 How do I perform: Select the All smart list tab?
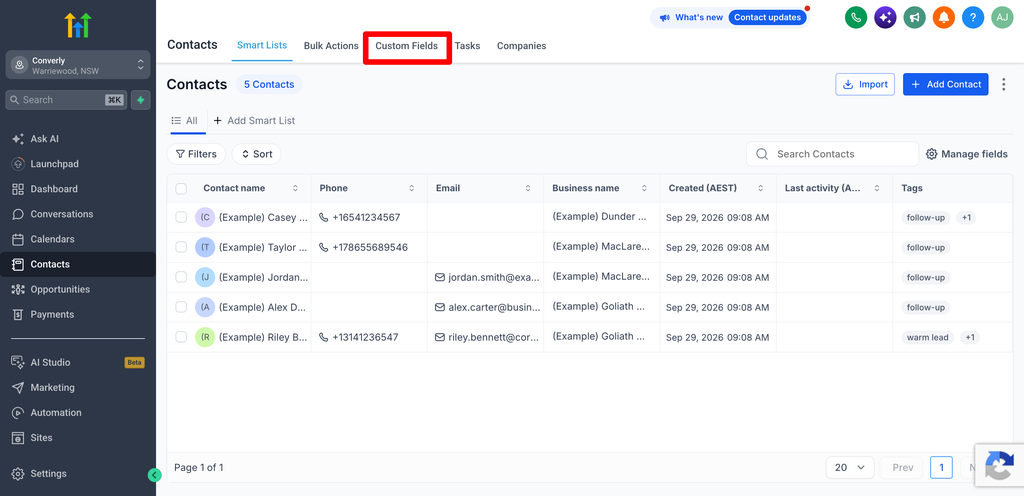(185, 121)
